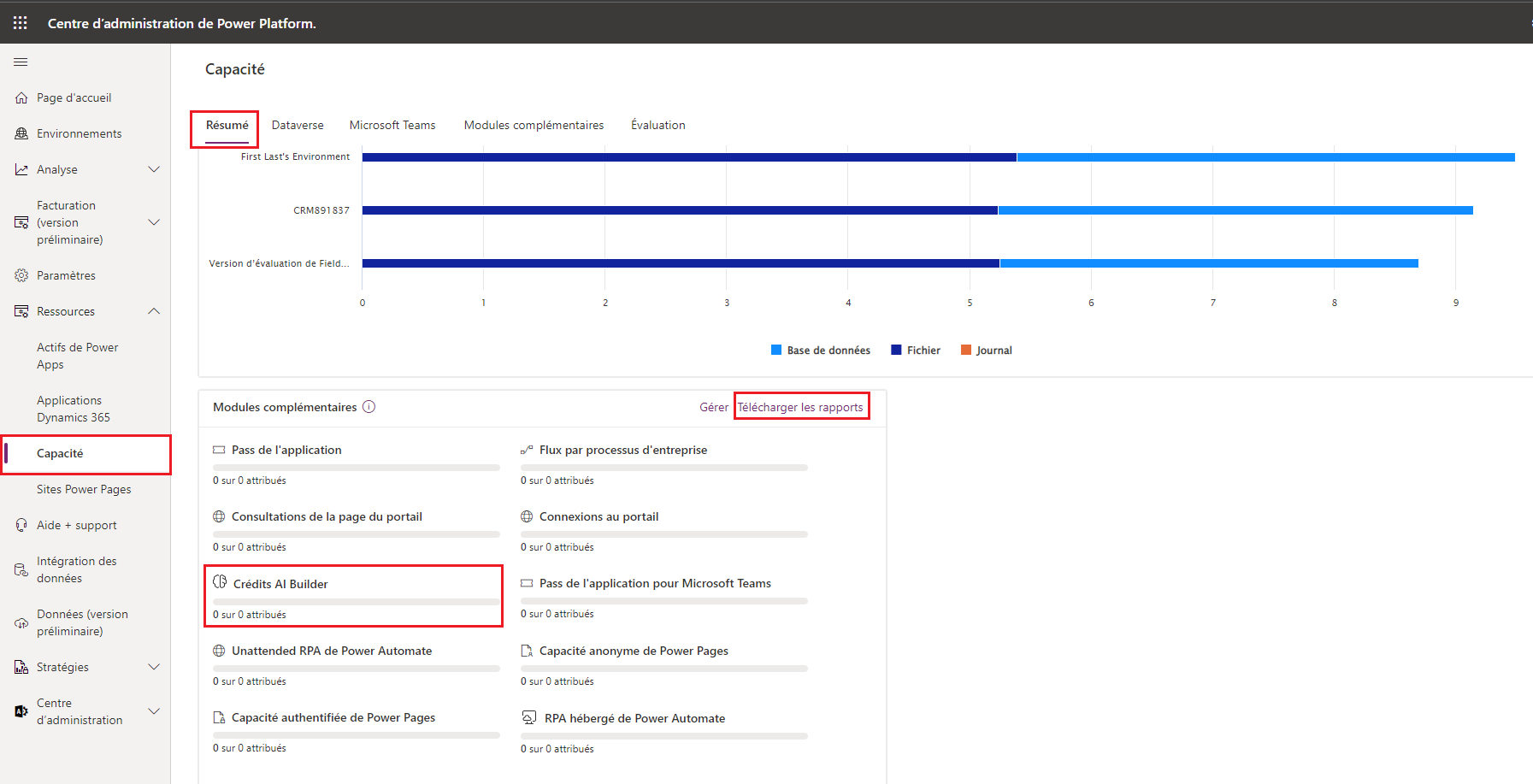
Task: Click the Page d'accueil home icon
Action: [x=21, y=98]
